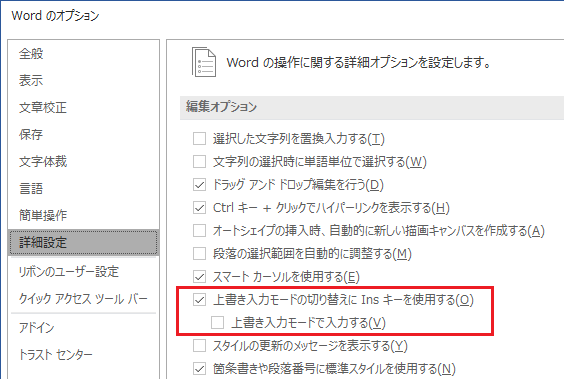Open the トラスト センター category
This screenshot has height=379, width=564.
(83, 355)
